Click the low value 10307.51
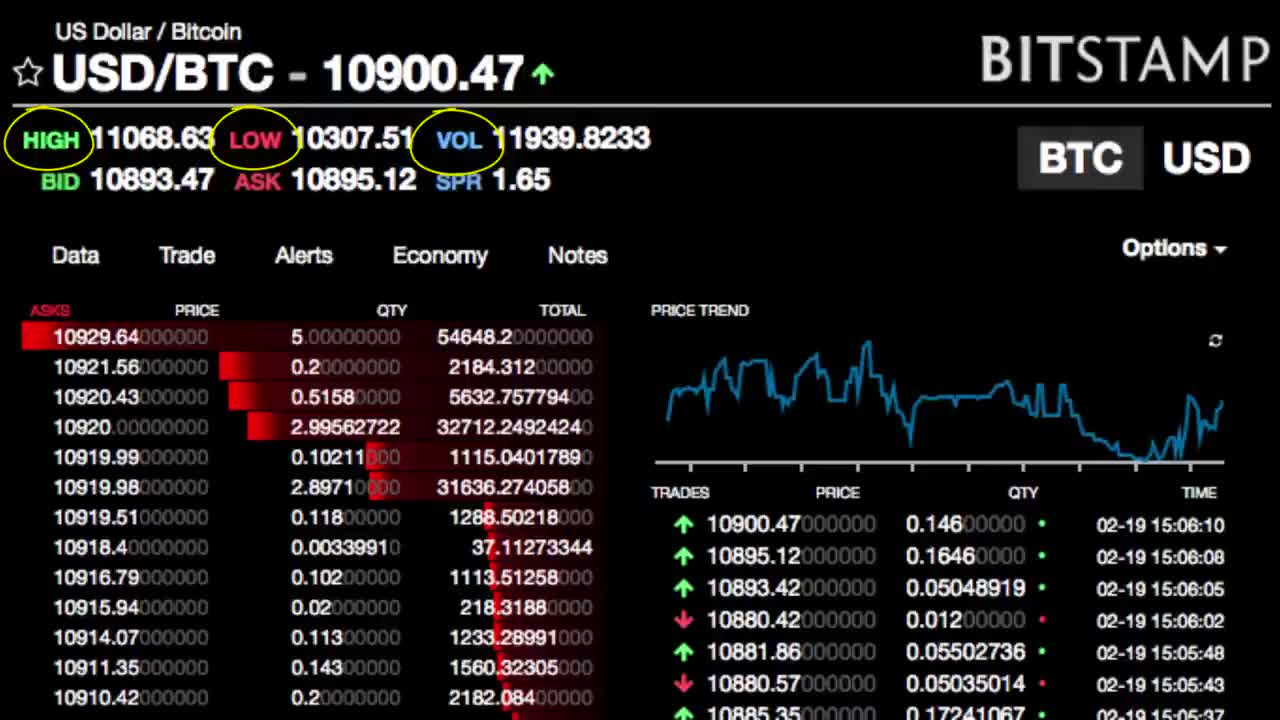1280x720 pixels. point(354,138)
